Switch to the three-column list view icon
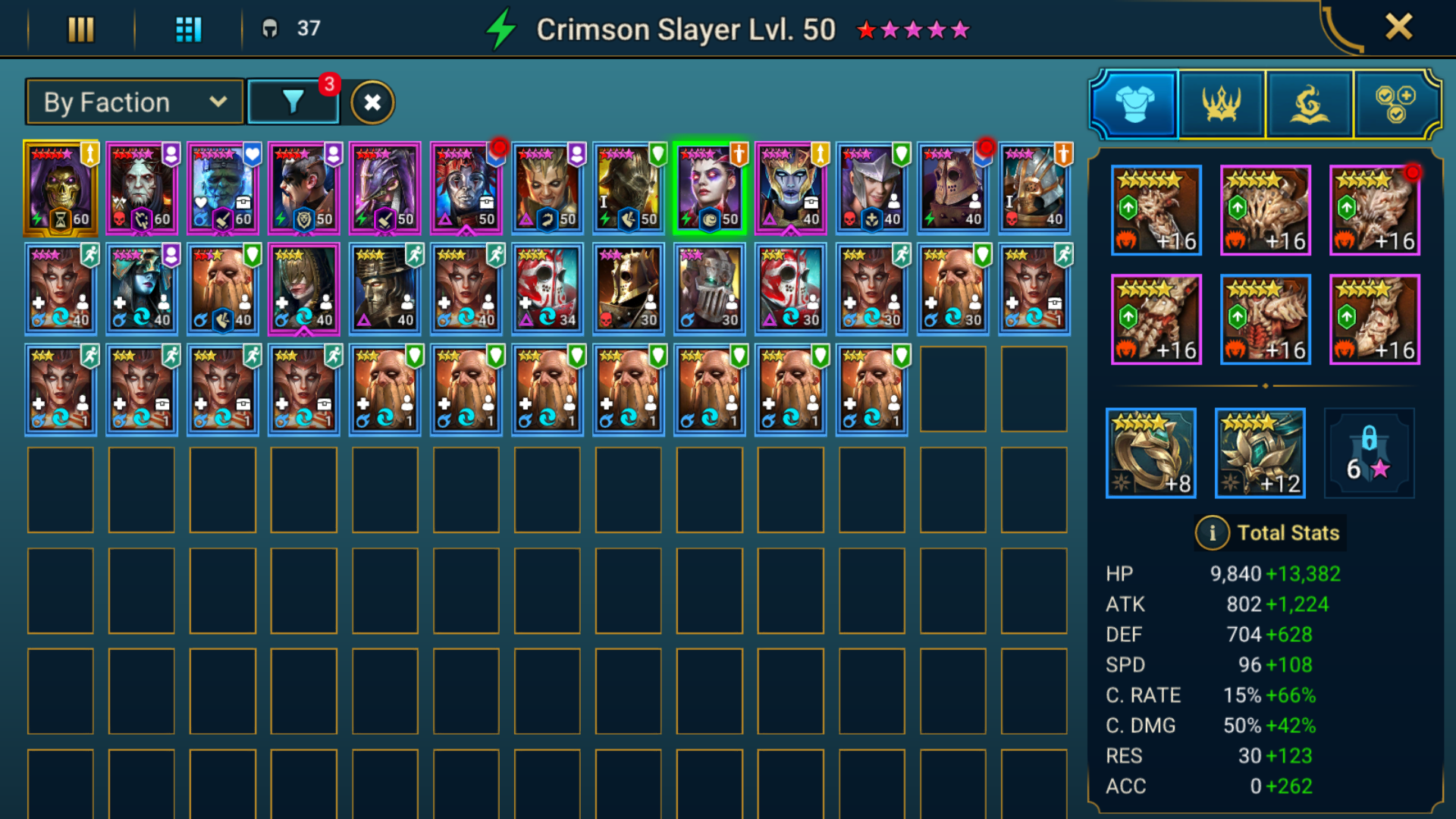Screen dimensions: 1456x819 tap(81, 30)
